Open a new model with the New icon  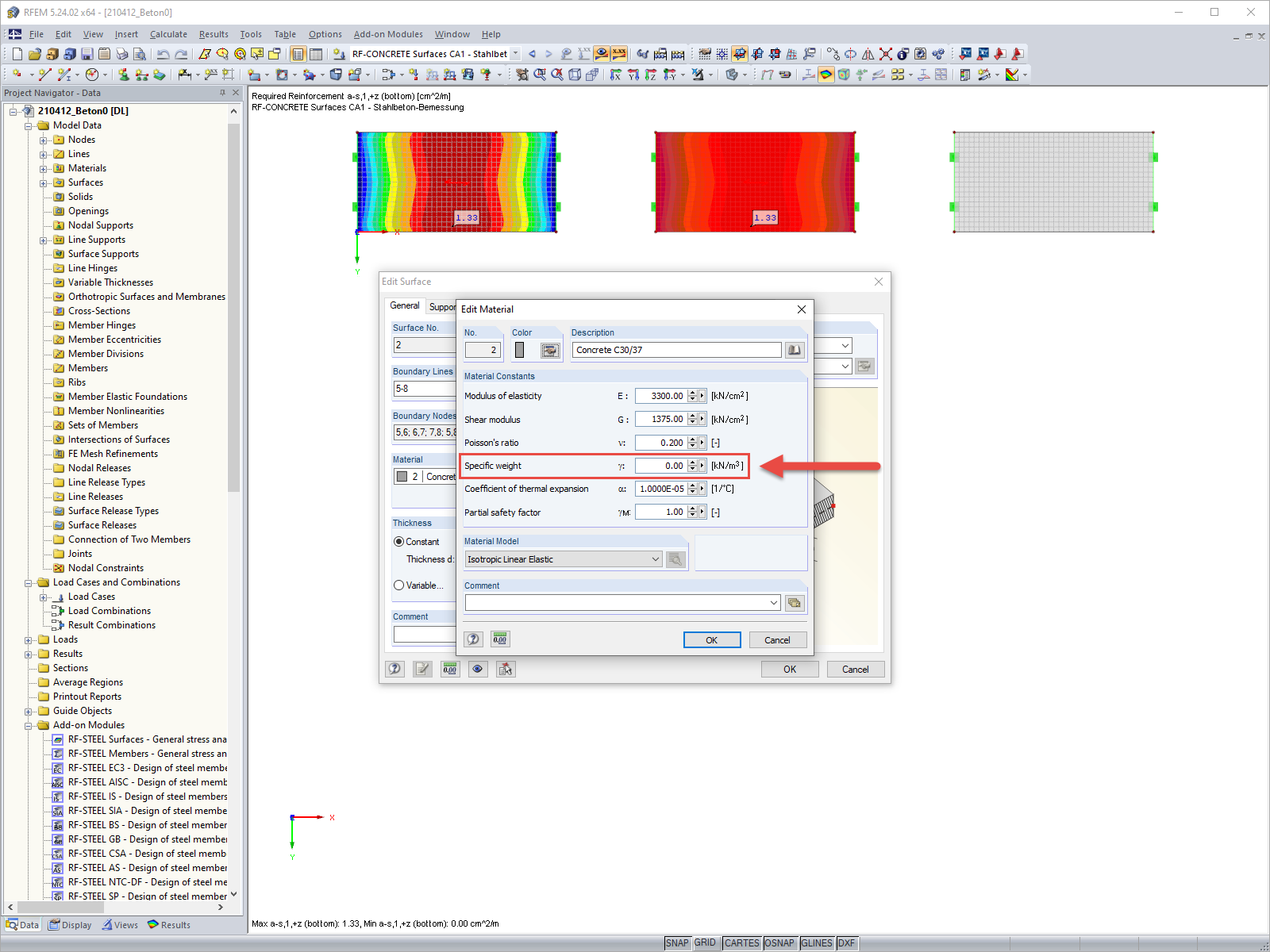click(16, 53)
